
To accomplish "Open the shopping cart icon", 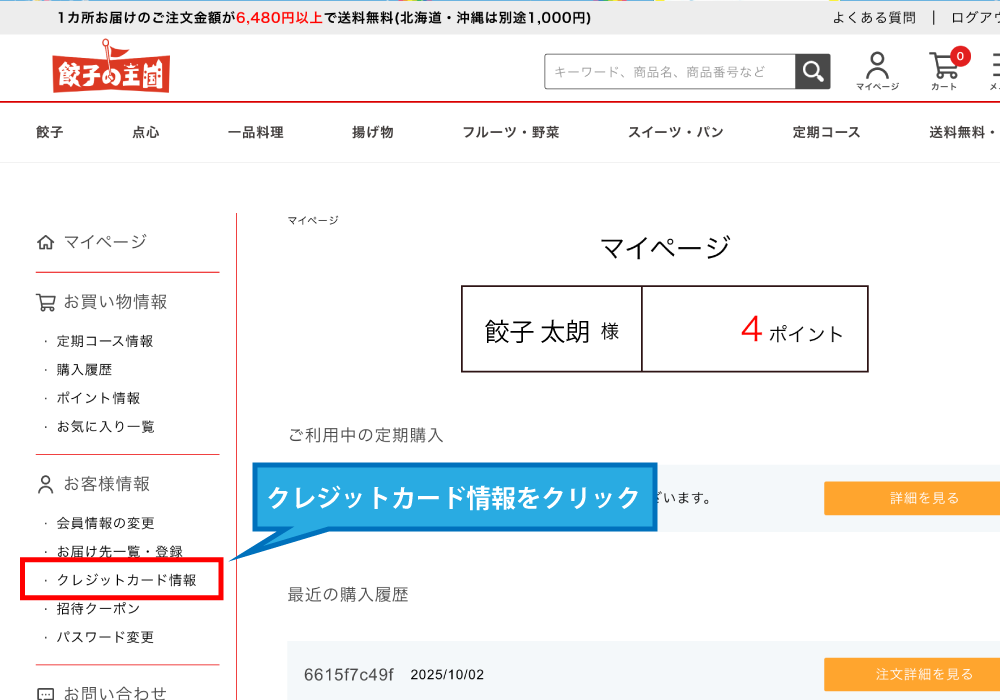I will 944,70.
